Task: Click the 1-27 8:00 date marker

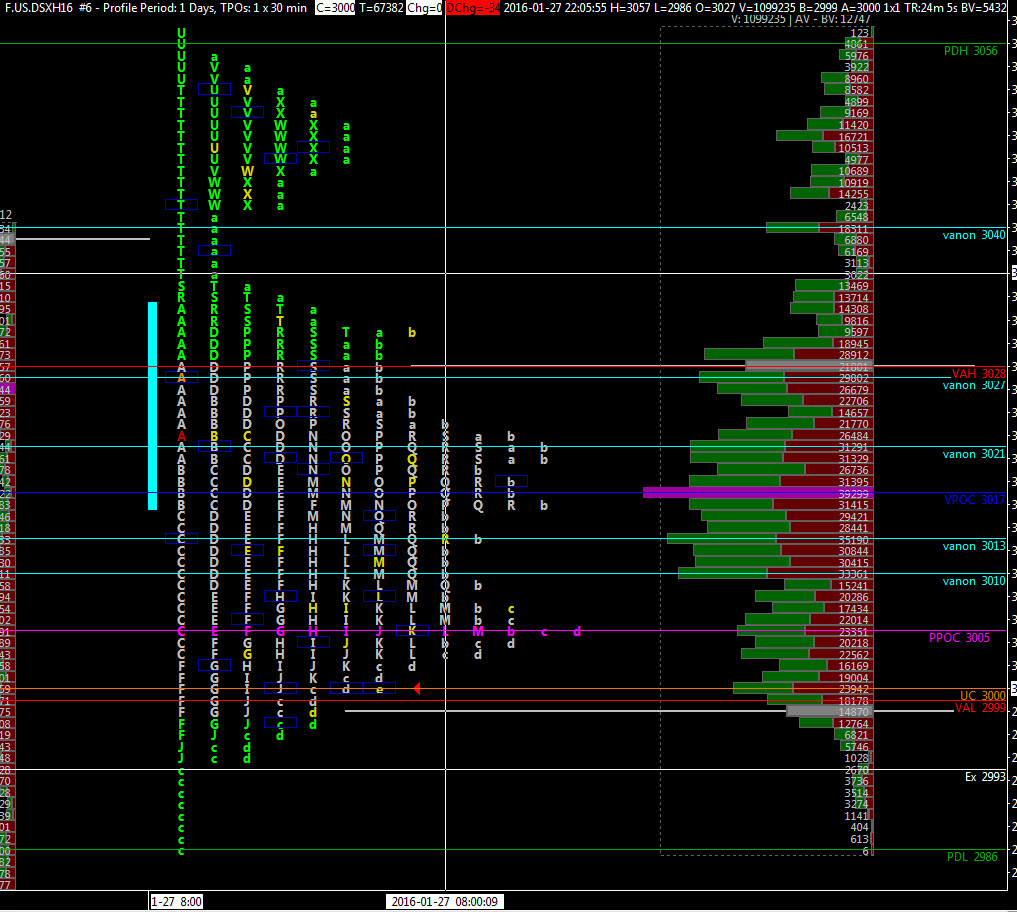Action: click(176, 902)
